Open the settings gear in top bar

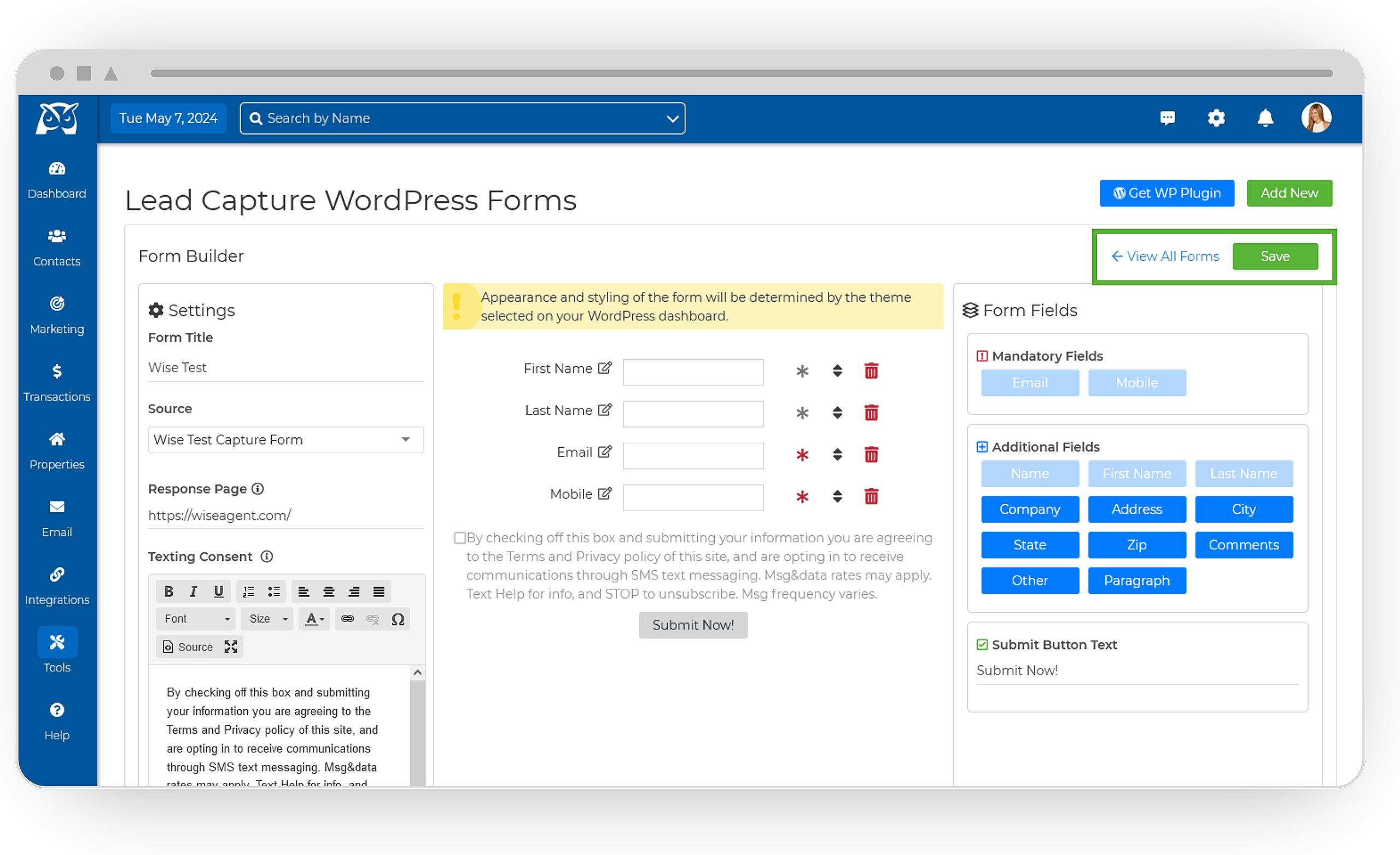[1216, 118]
